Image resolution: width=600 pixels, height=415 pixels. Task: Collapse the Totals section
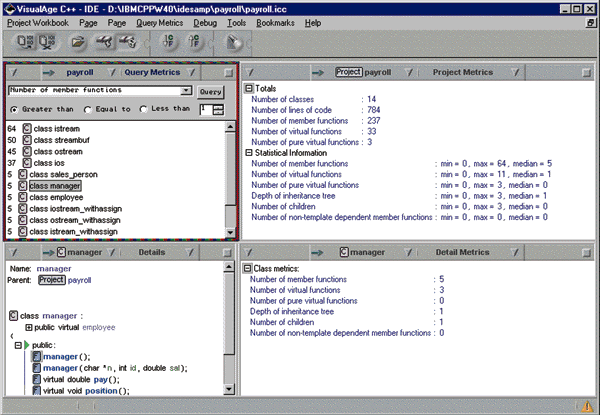coord(248,88)
